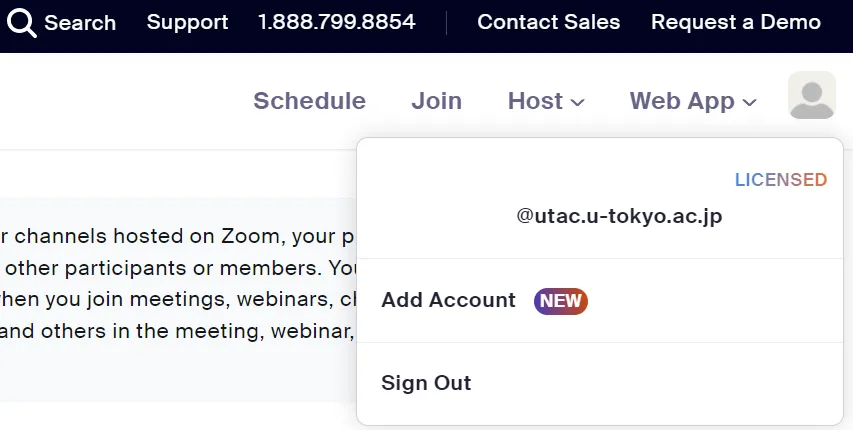The image size is (853, 430).
Task: Click the Web App chevron arrow
Action: 750,102
